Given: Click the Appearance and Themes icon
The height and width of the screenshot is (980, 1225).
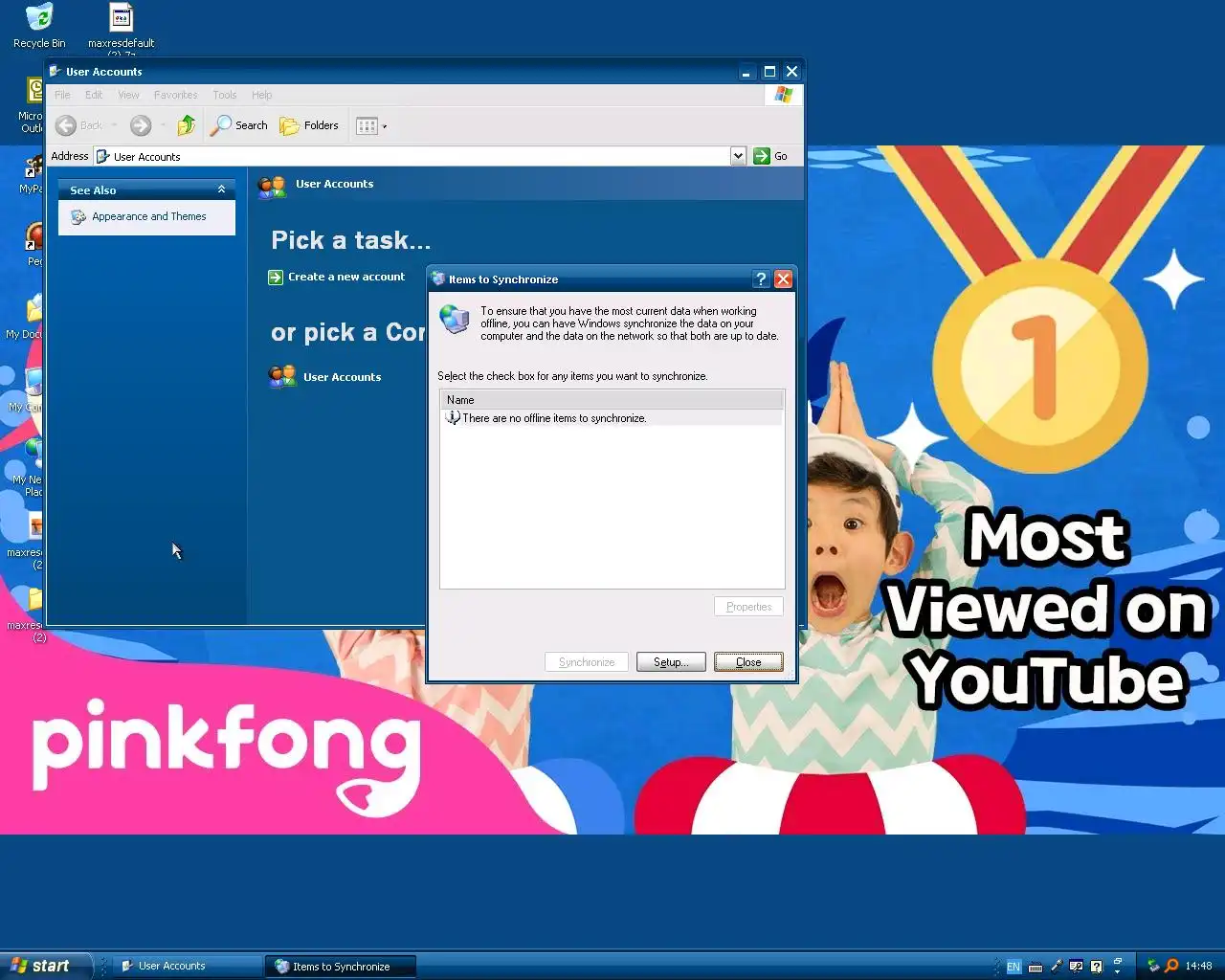Looking at the screenshot, I should (78, 217).
